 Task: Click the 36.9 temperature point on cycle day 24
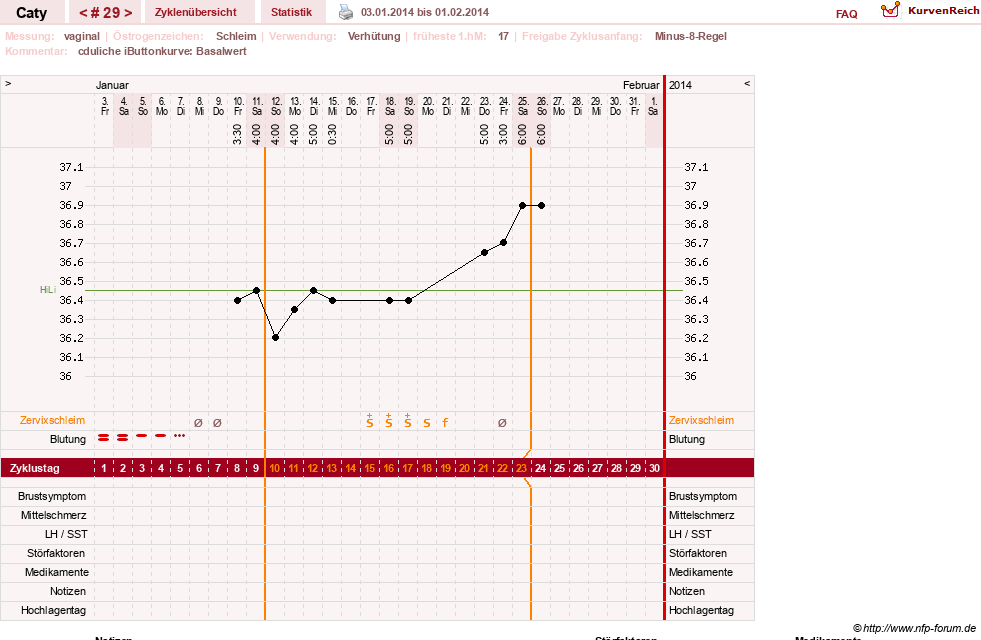pyautogui.click(x=541, y=205)
